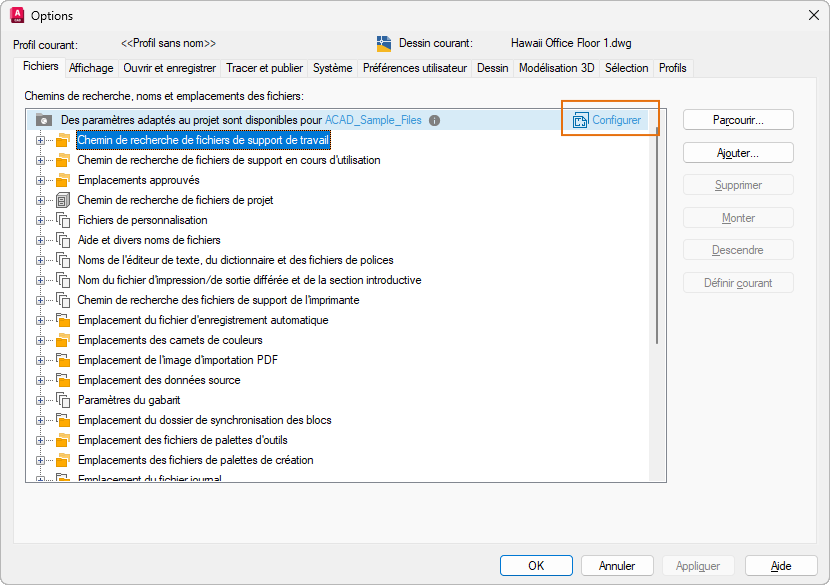Click the folder icon for Emplacement de l'image d'importation PDF
This screenshot has width=830, height=585.
(x=63, y=360)
